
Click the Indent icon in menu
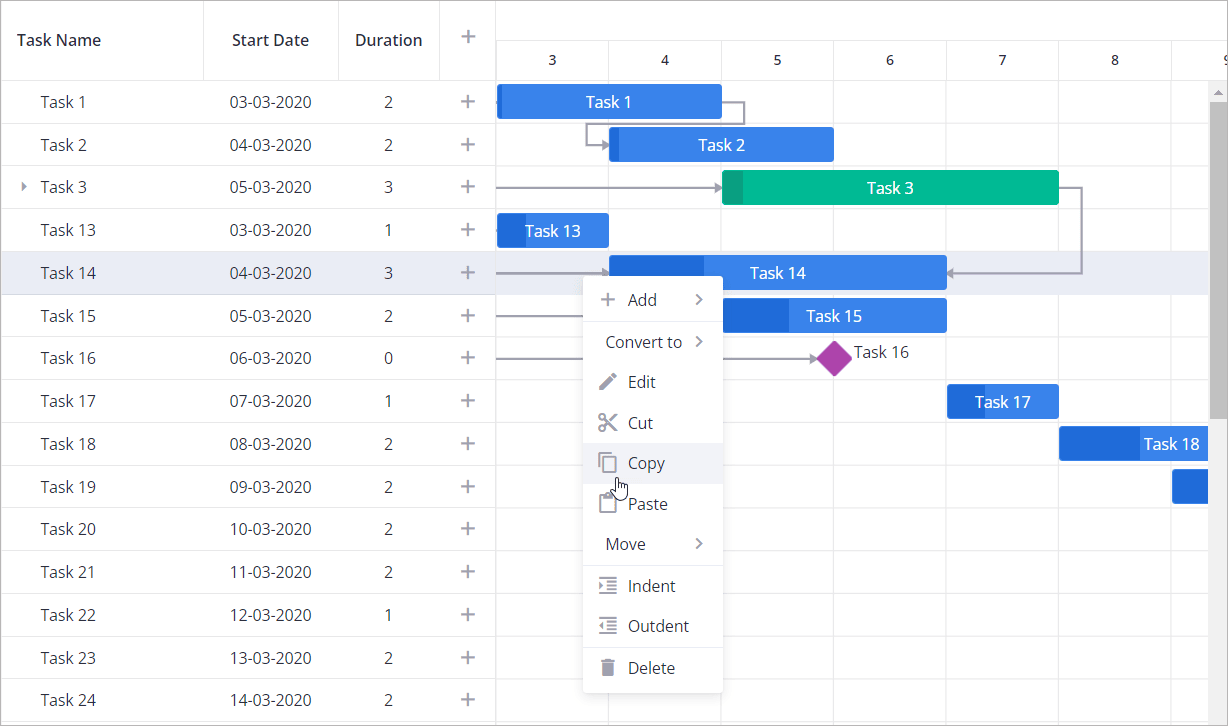(607, 586)
